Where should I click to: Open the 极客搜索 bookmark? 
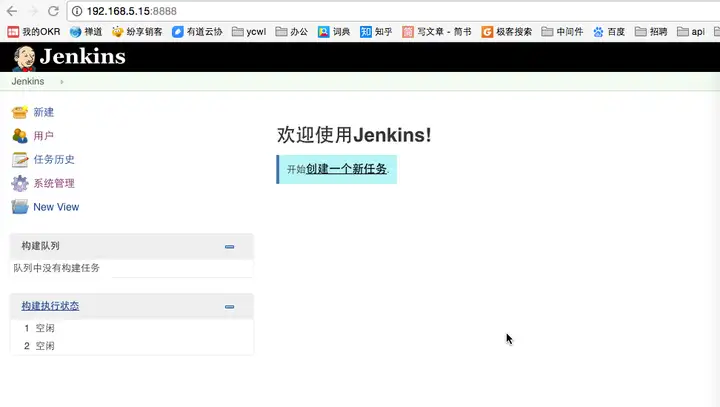[x=506, y=32]
